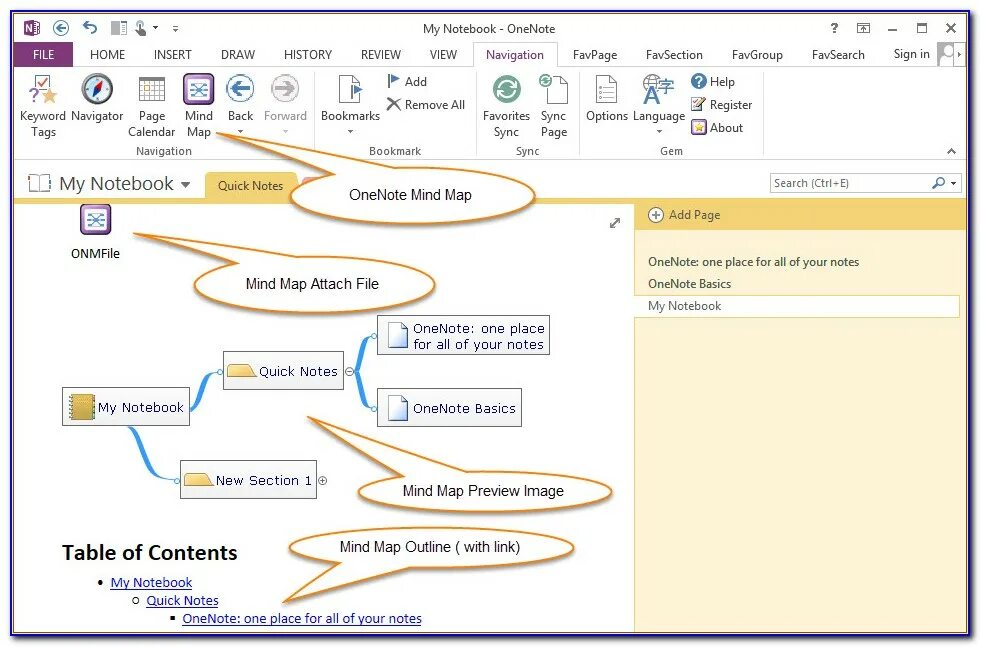Open ribbon display options button
The image size is (981, 647).
point(863,28)
